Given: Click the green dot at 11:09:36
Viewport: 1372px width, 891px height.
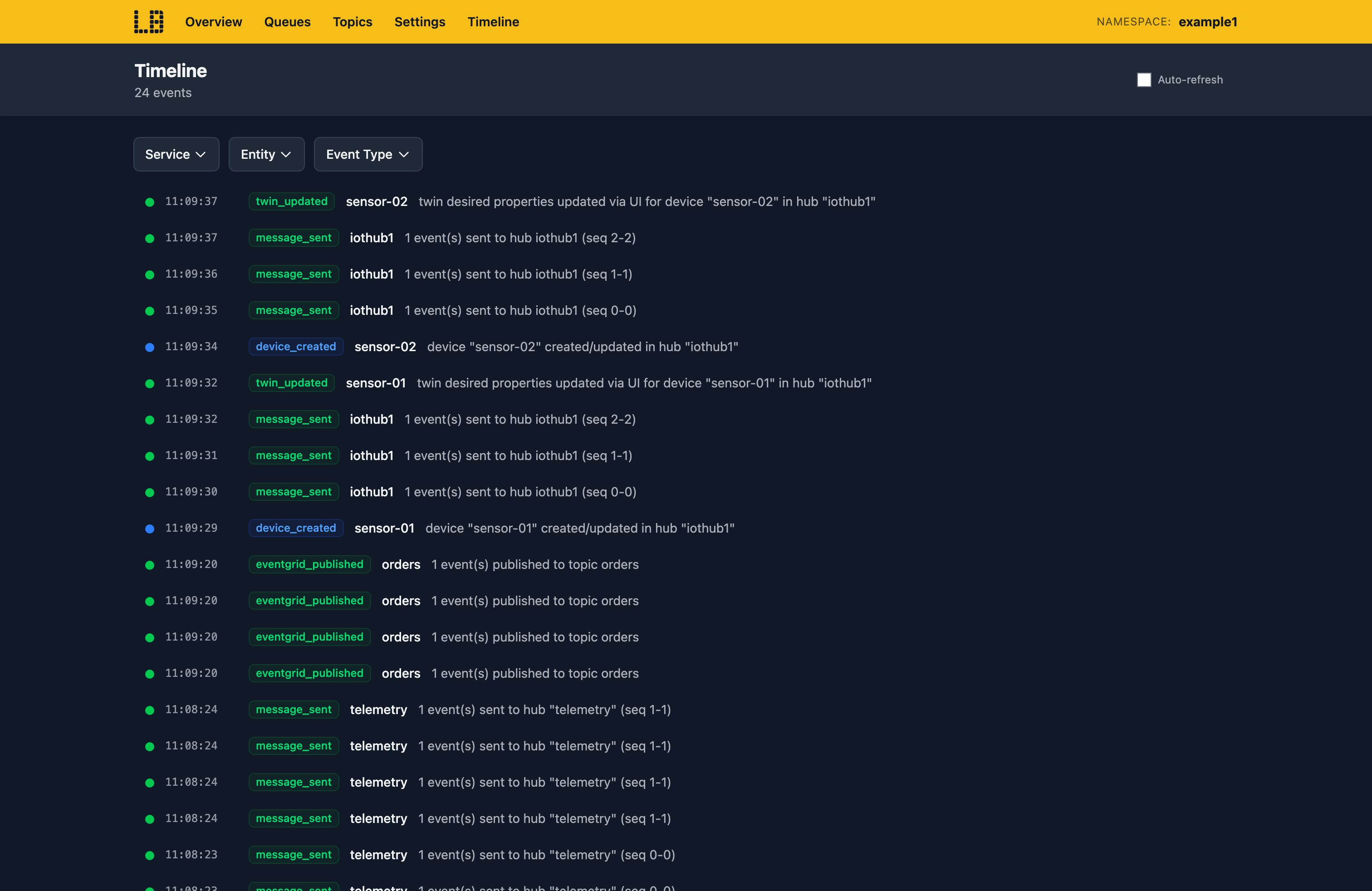Looking at the screenshot, I should pos(150,275).
